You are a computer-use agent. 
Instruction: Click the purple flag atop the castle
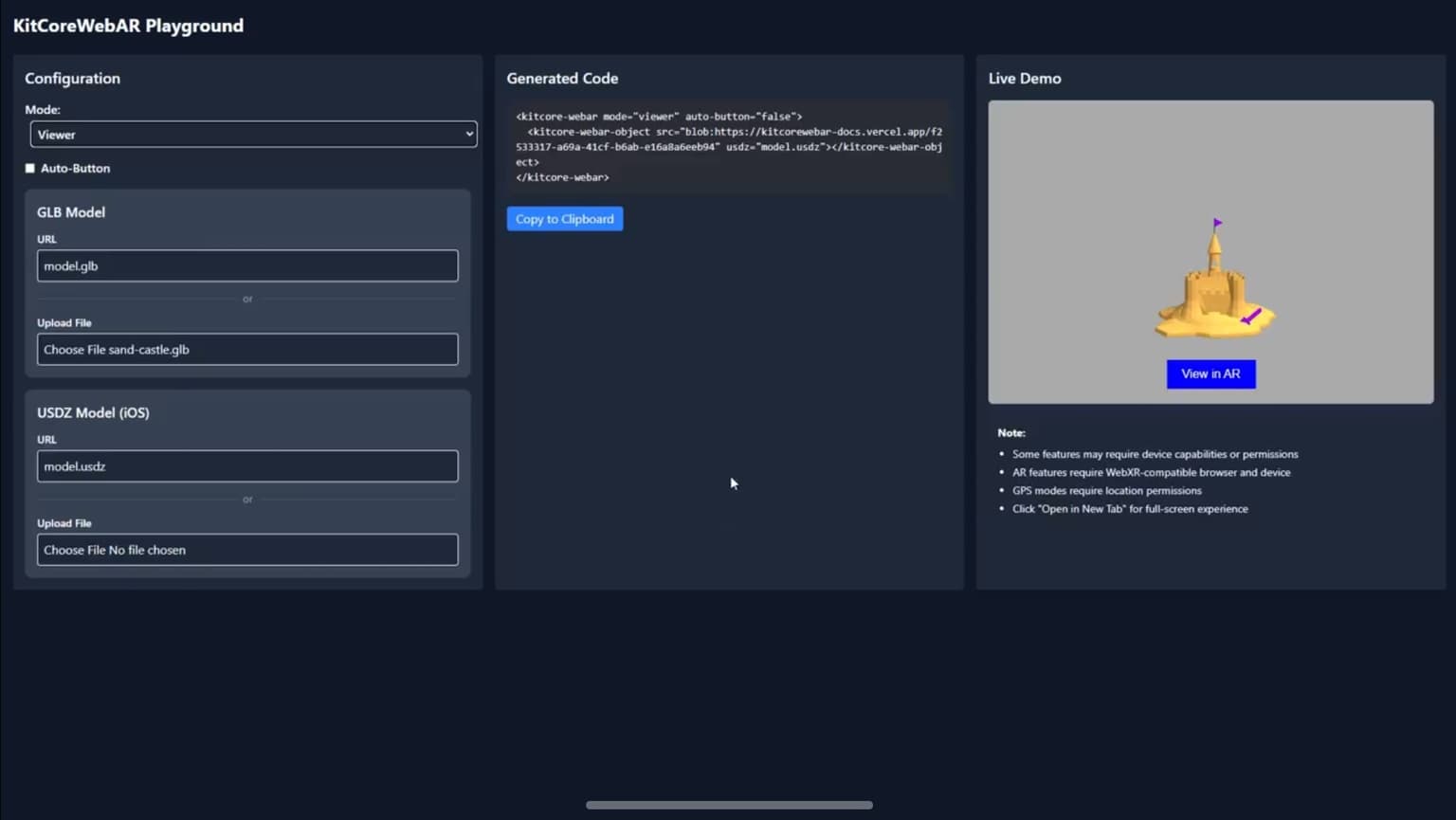click(1217, 224)
